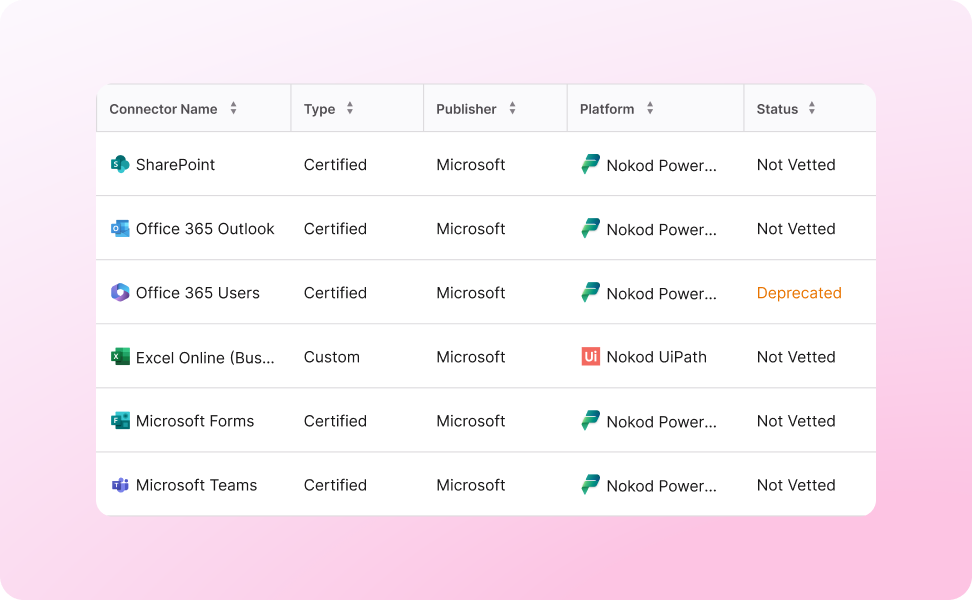This screenshot has height=600, width=972.
Task: Click the Custom type cell for Excel Online
Action: (x=331, y=356)
